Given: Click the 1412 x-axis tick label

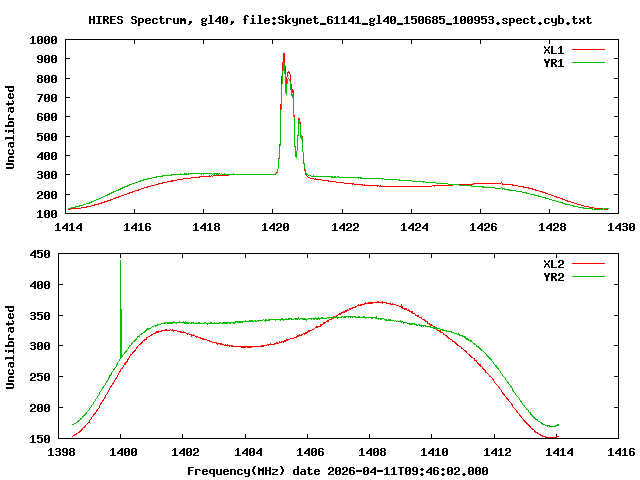Looking at the screenshot, I should (497, 452).
